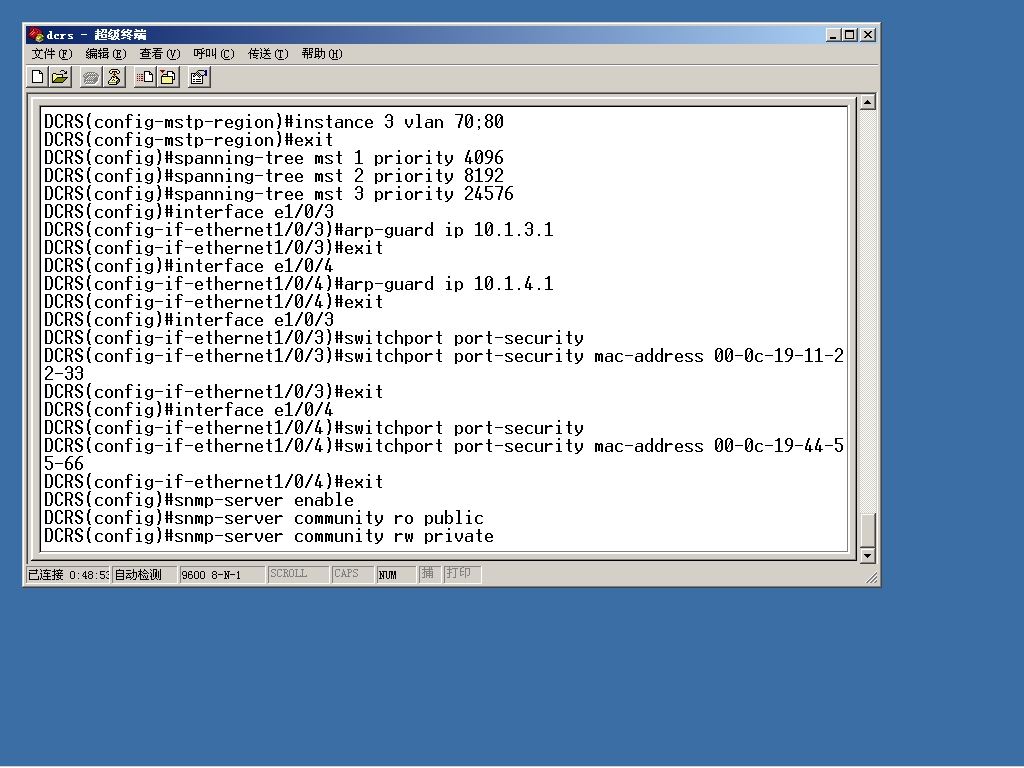Click line 'spanning-tree mst 3 priority 24576'
Screen dimensions: 1024x768
pos(279,194)
